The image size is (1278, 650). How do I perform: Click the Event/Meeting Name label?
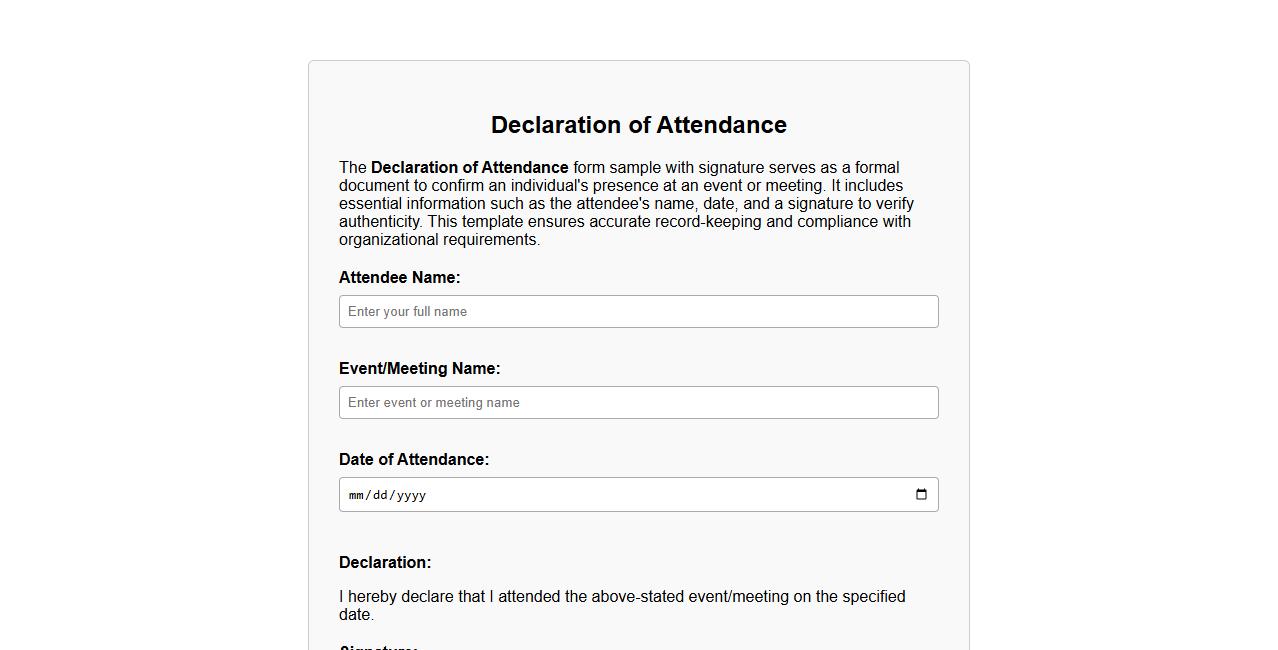pos(419,368)
